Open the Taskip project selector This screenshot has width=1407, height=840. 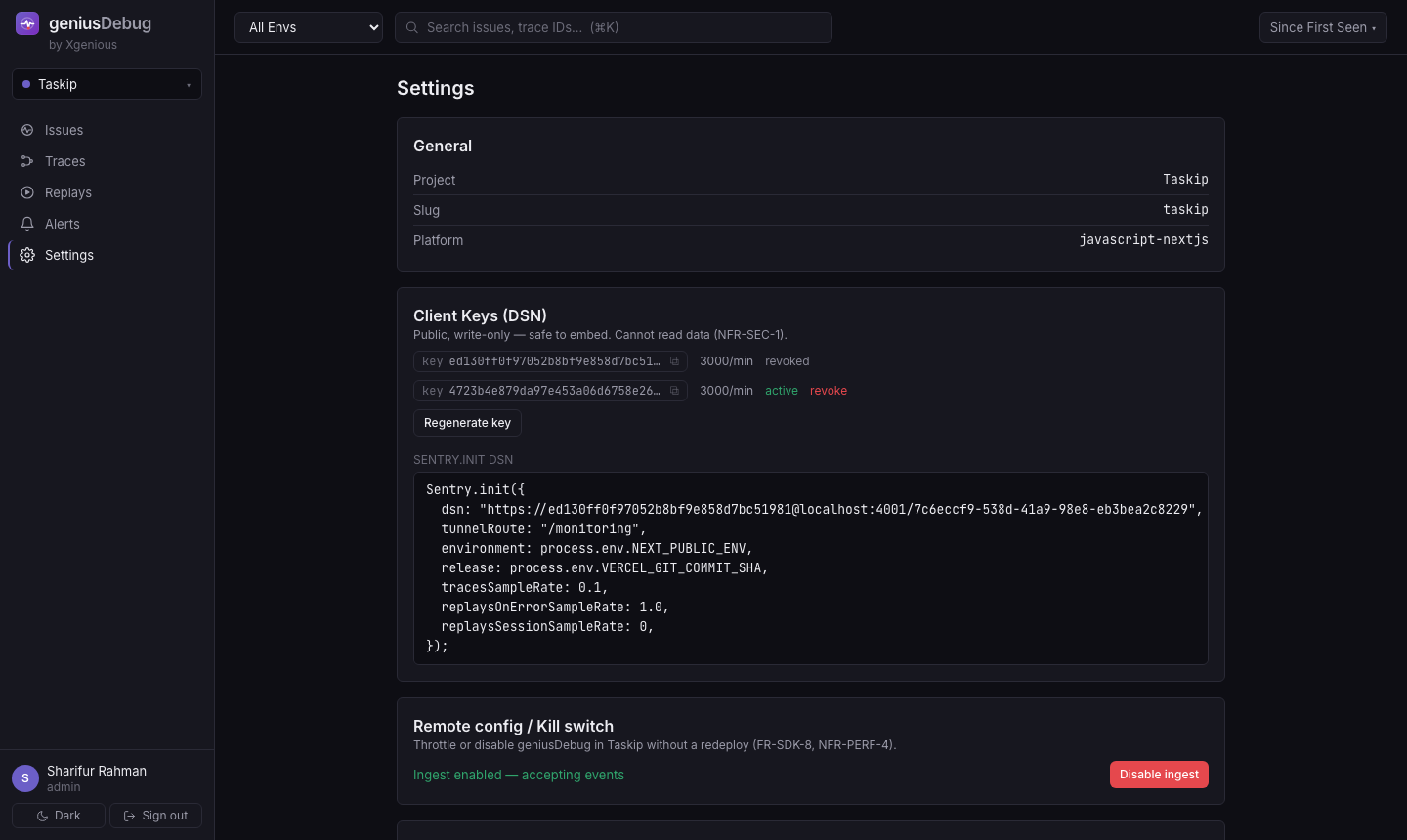(x=107, y=84)
